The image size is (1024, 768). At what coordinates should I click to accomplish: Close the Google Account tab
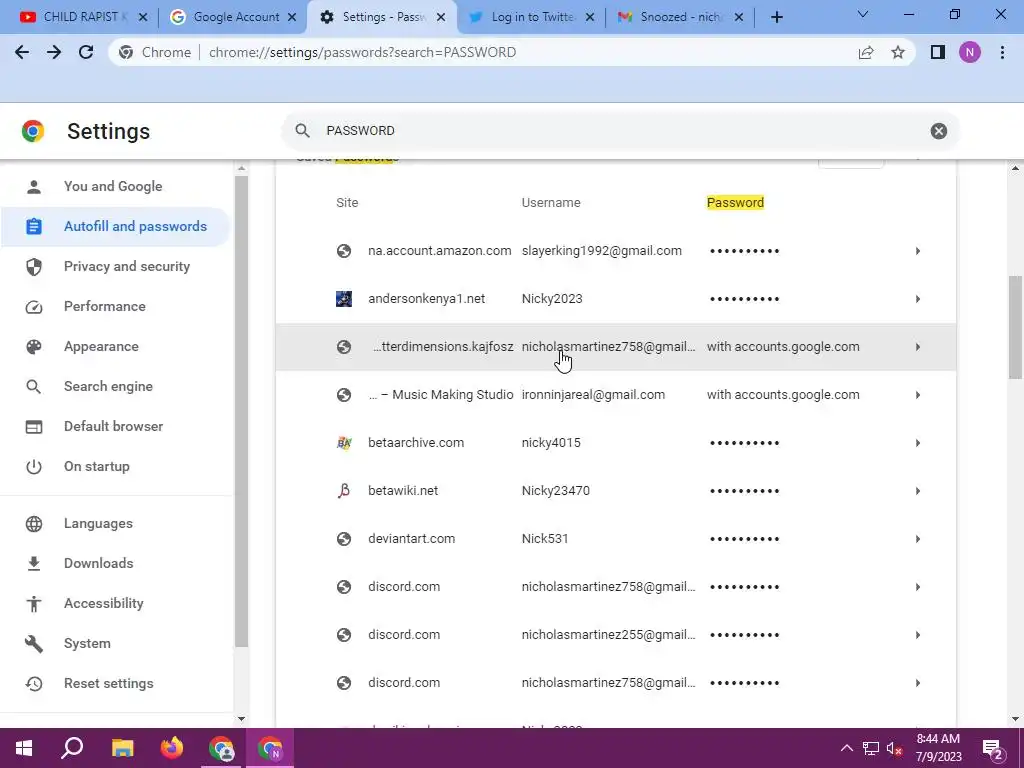292,18
